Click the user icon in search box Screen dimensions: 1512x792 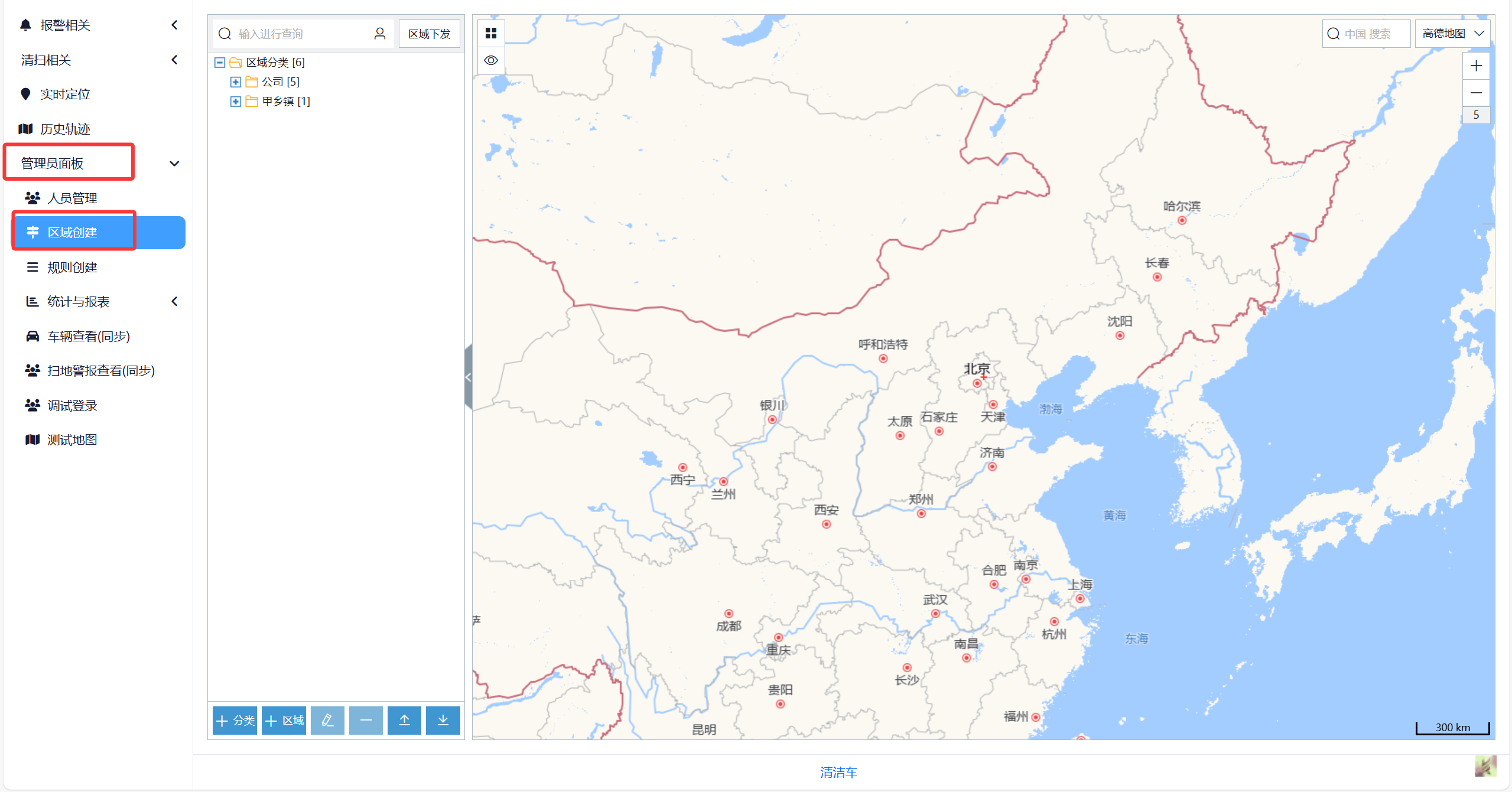(x=379, y=34)
